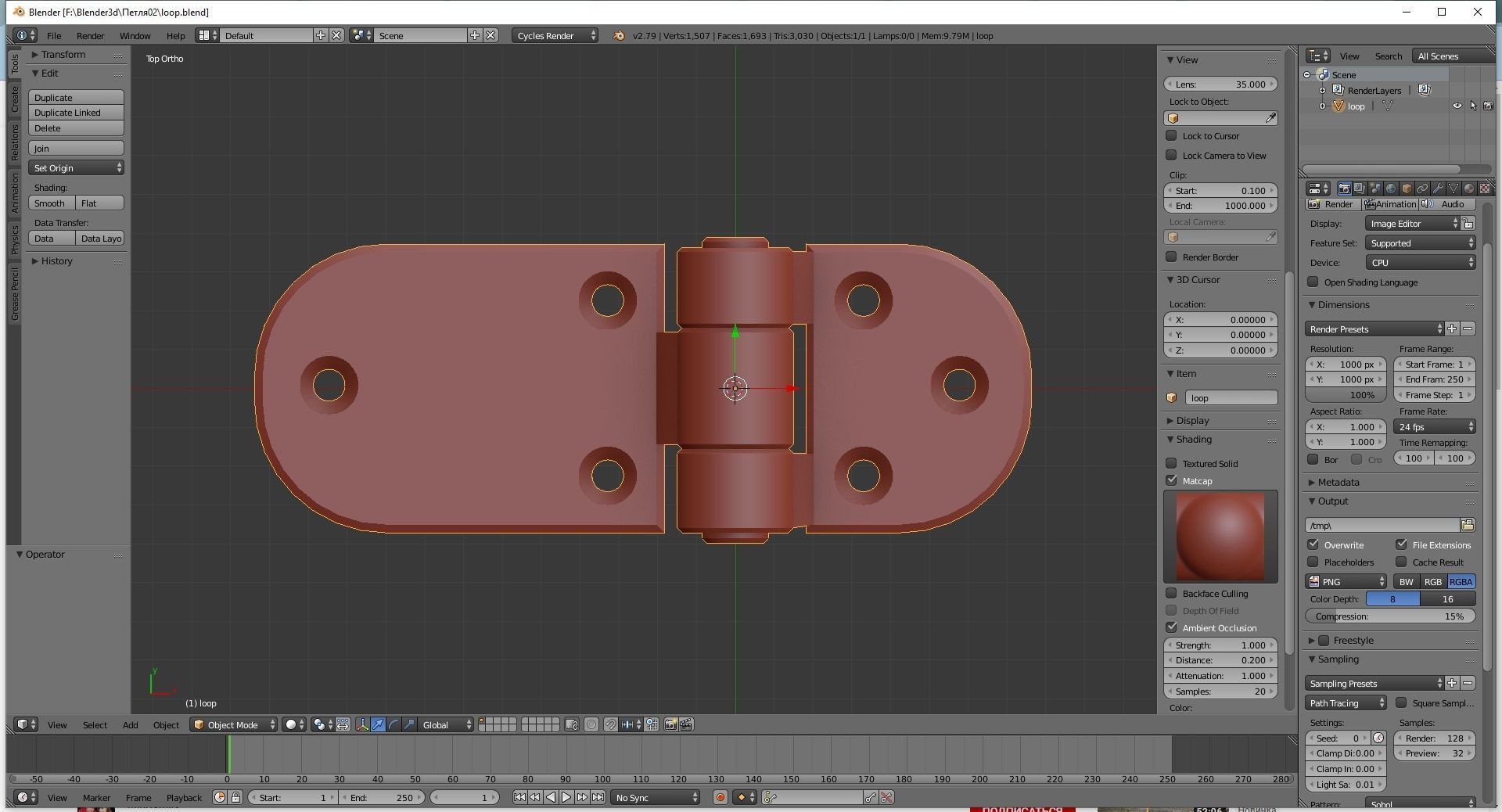1502x812 pixels.
Task: Open the No Sync dropdown in timeline
Action: click(656, 797)
